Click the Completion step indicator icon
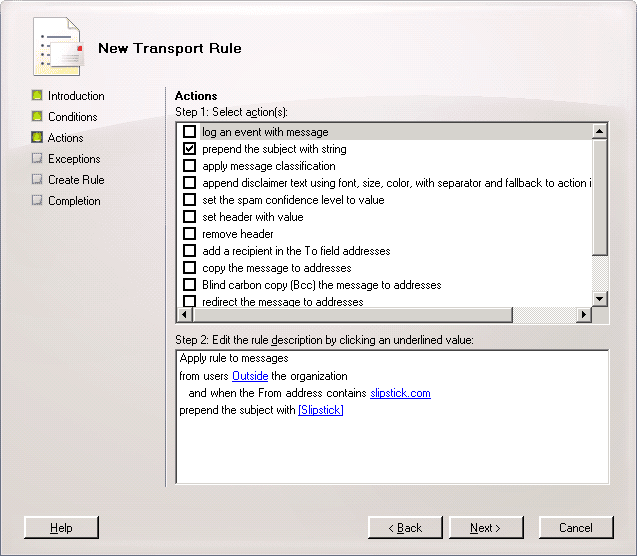Viewport: 637px width, 556px height. 37,201
